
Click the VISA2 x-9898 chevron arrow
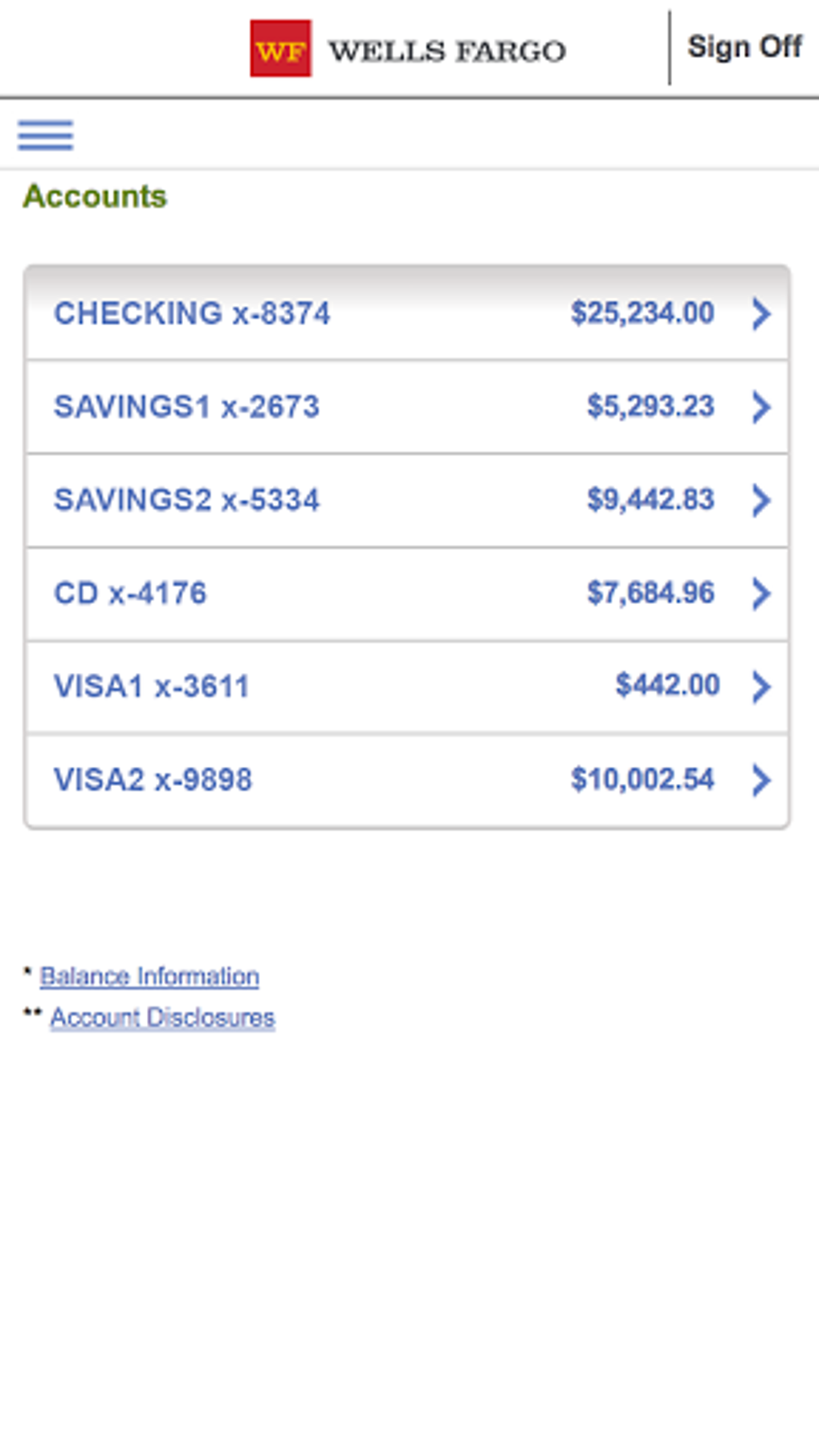click(761, 780)
